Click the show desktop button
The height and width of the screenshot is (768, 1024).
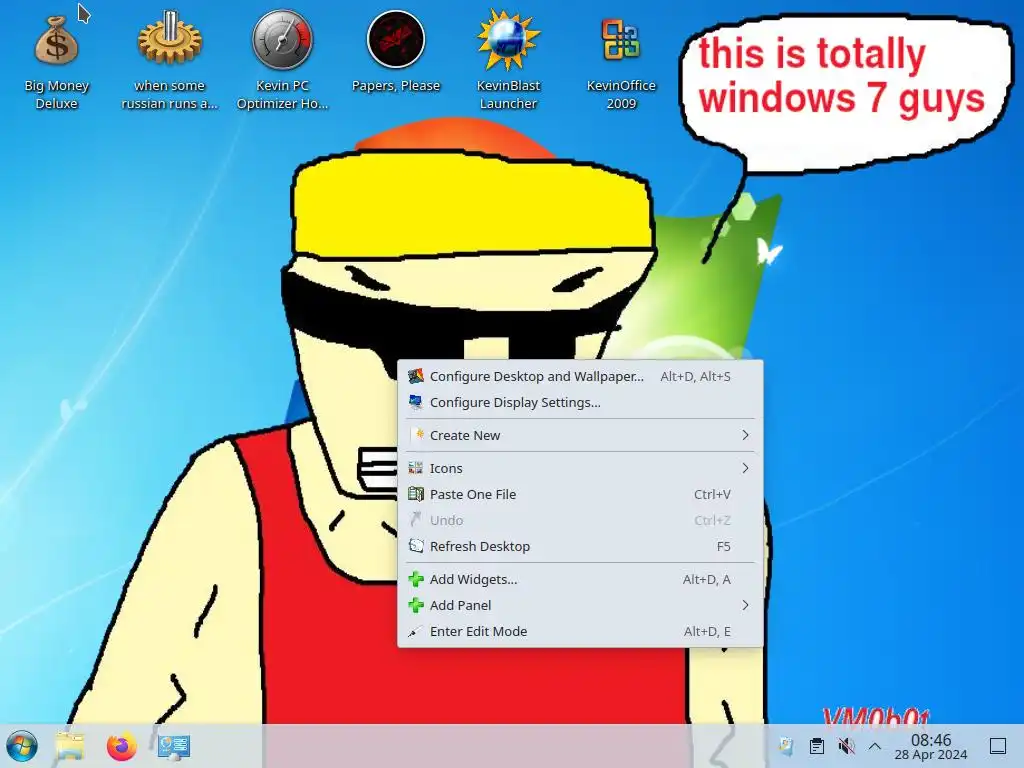[998, 746]
